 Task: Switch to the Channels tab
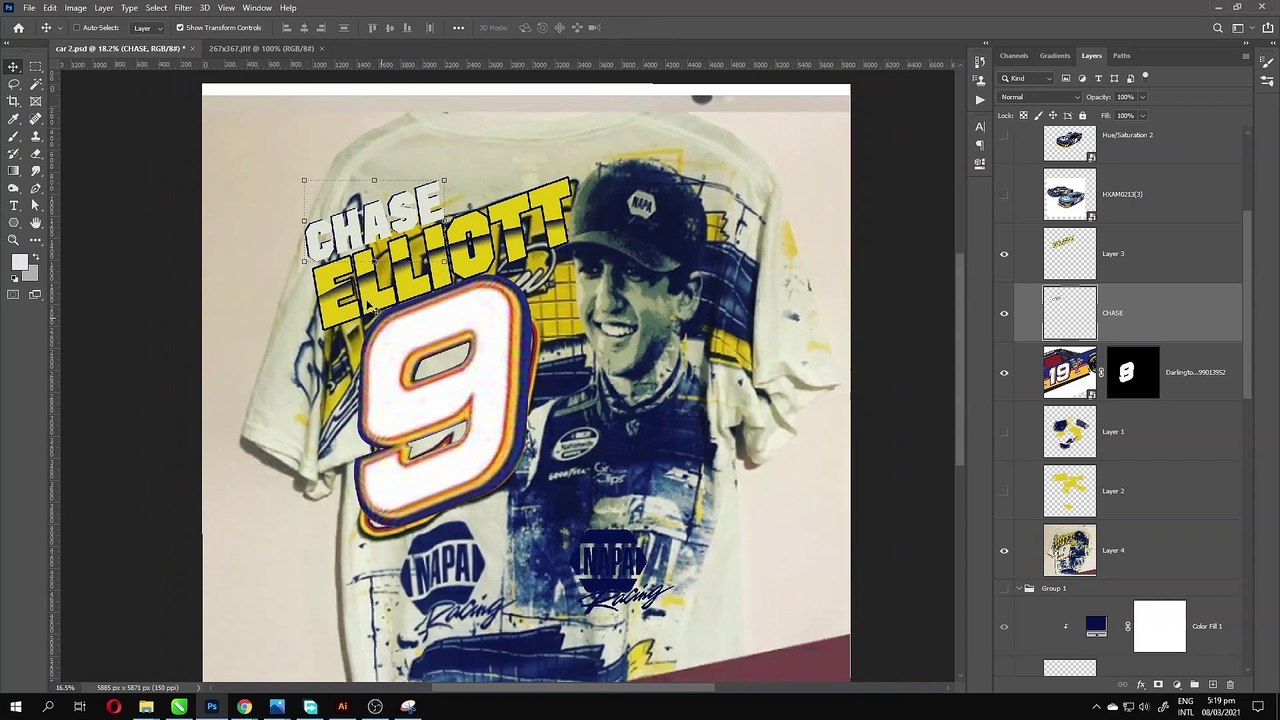pyautogui.click(x=1014, y=56)
